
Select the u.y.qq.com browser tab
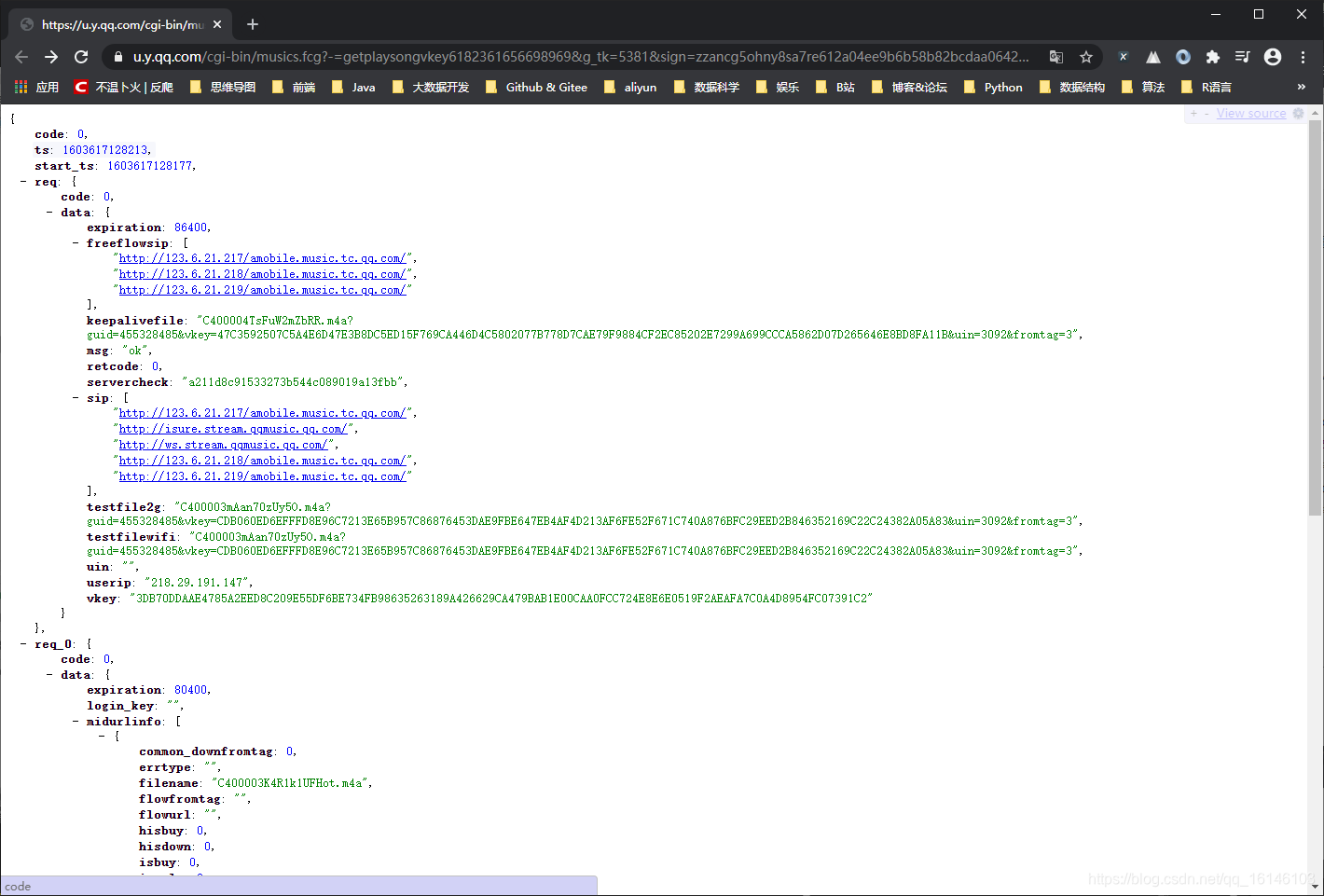pos(121,24)
